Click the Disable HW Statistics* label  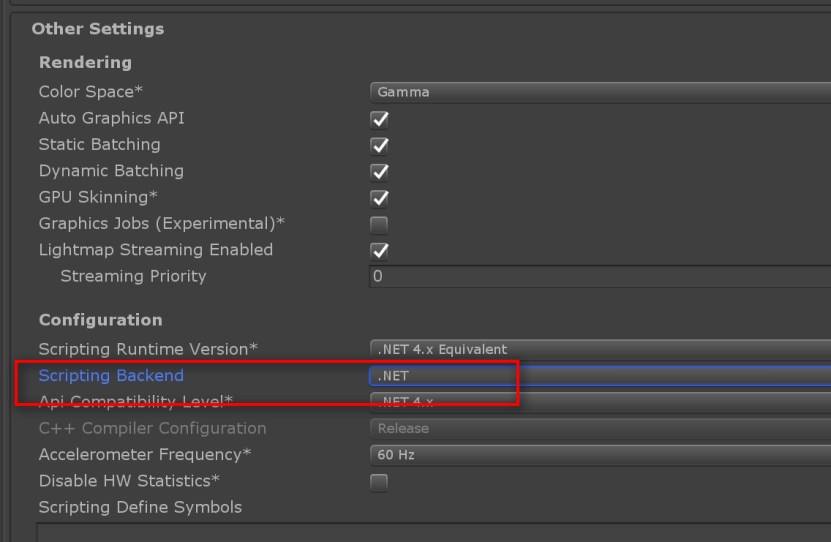coord(129,481)
